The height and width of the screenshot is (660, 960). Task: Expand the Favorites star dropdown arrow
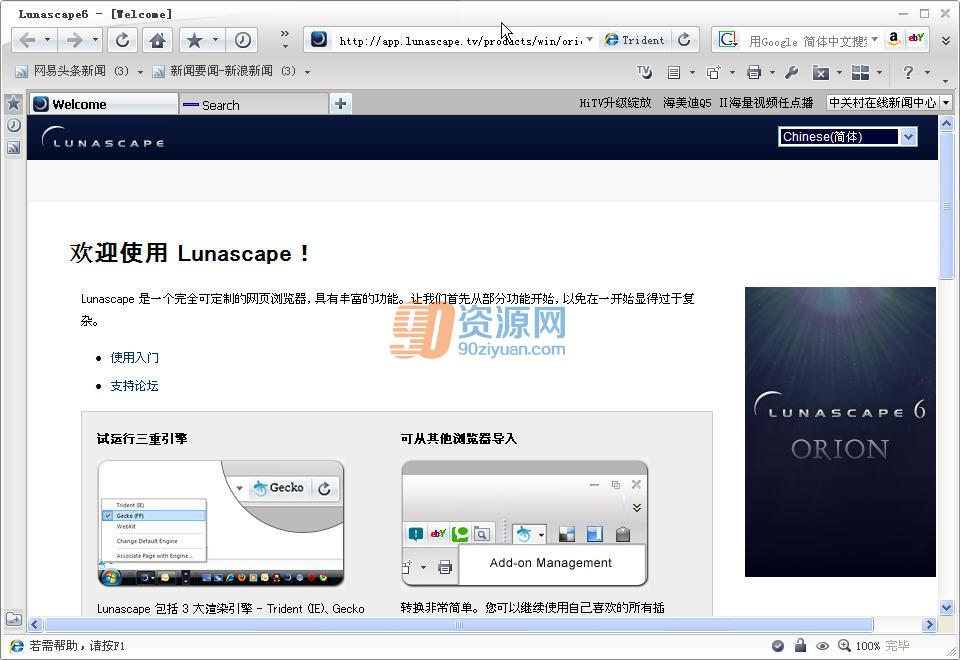tap(215, 40)
